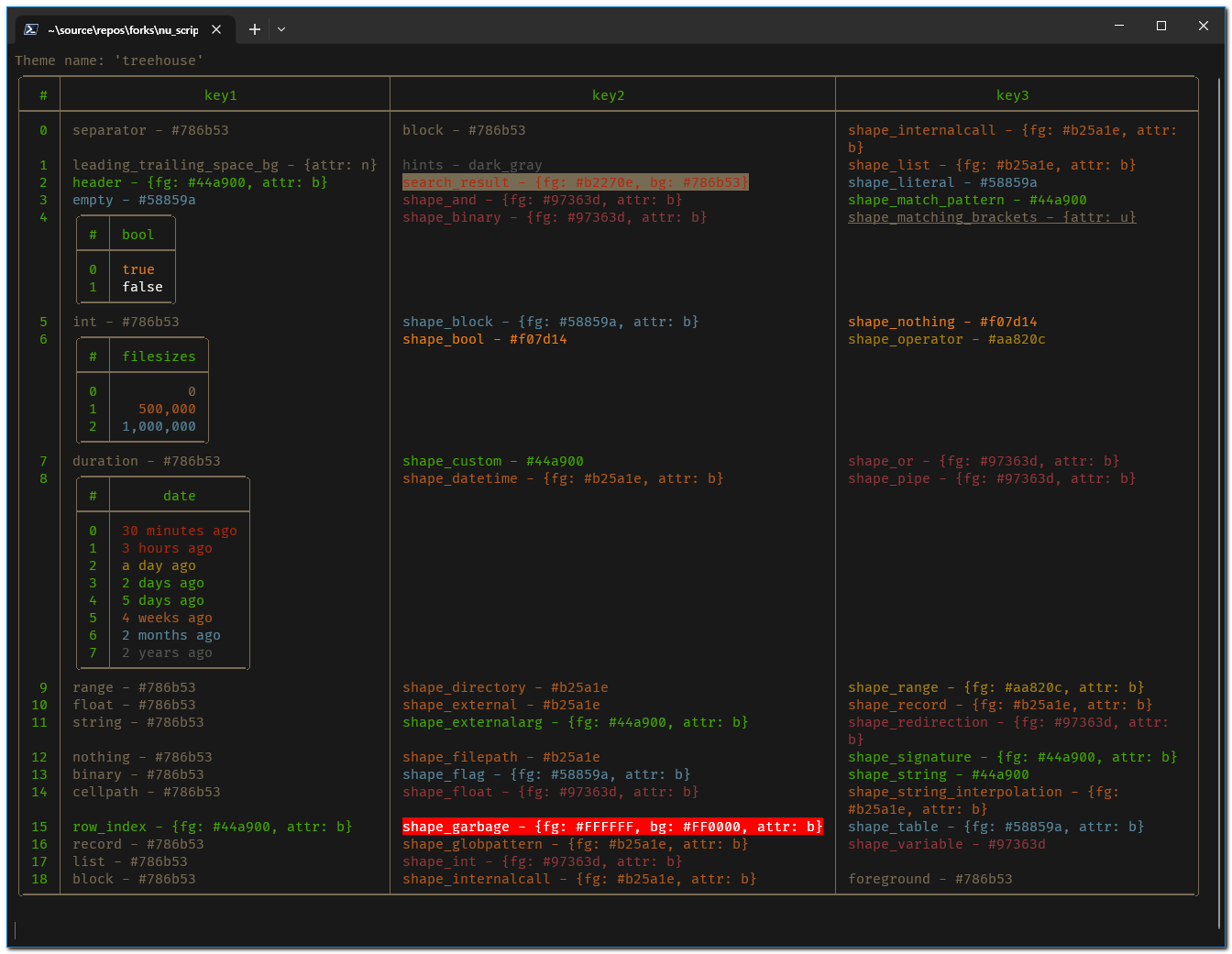Click 'foreground - #786b53' entry

tap(930, 879)
